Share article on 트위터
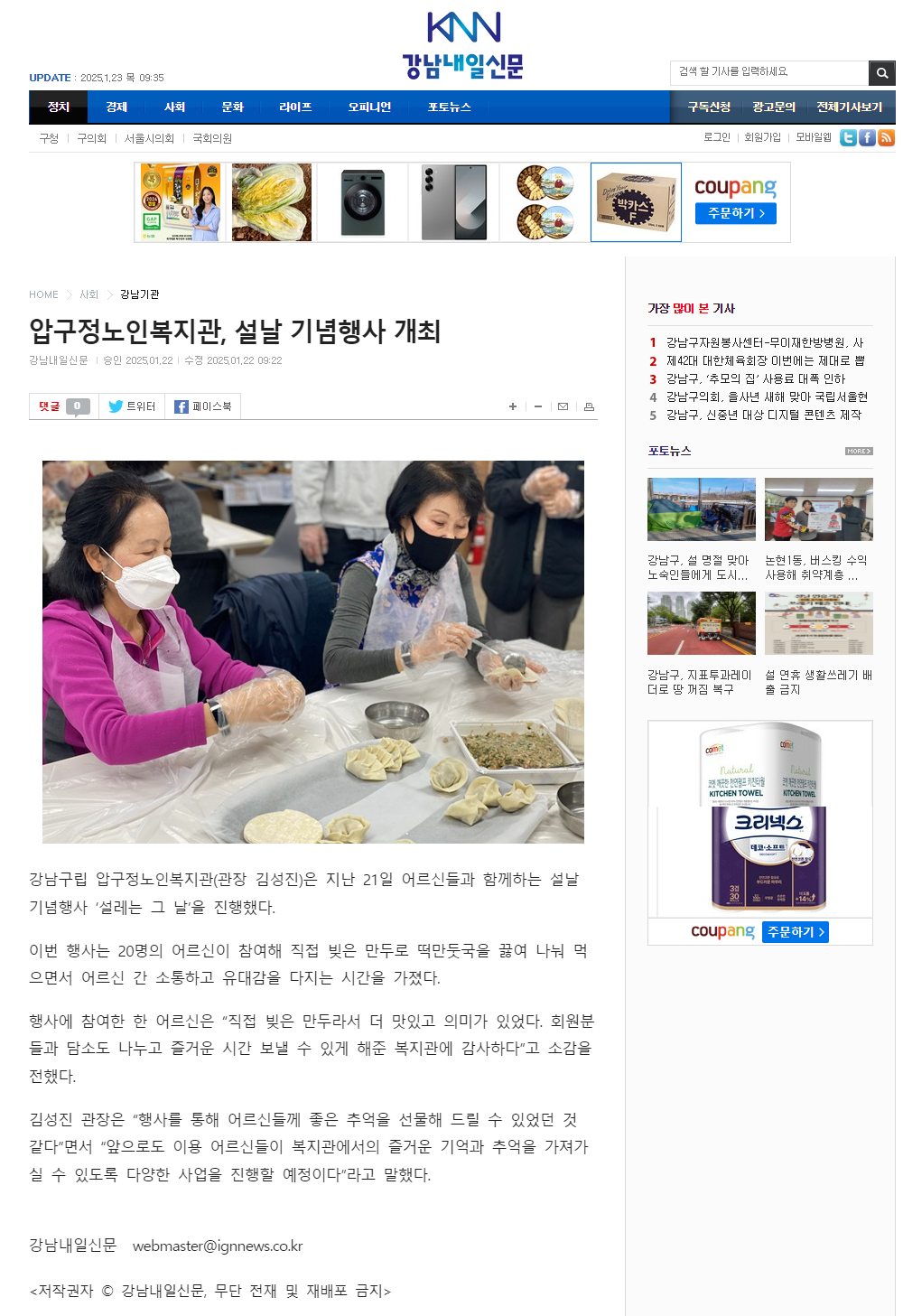Screen dimensions: 903x1316 point(132,406)
